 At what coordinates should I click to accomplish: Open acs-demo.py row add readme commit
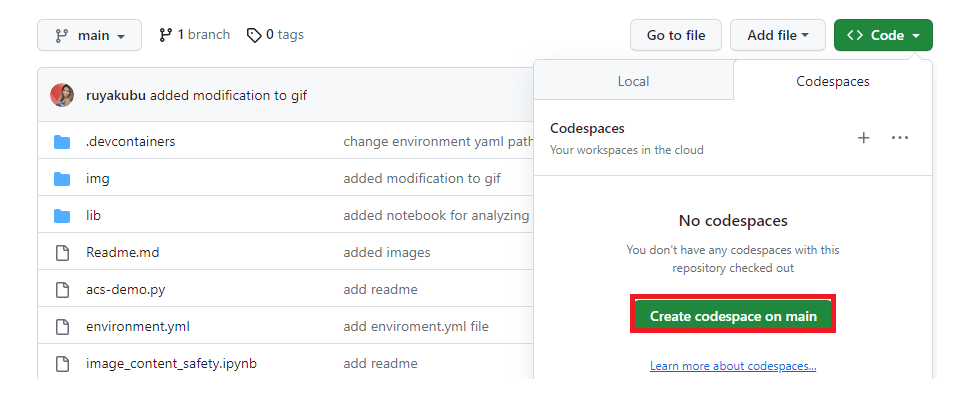[x=381, y=289]
